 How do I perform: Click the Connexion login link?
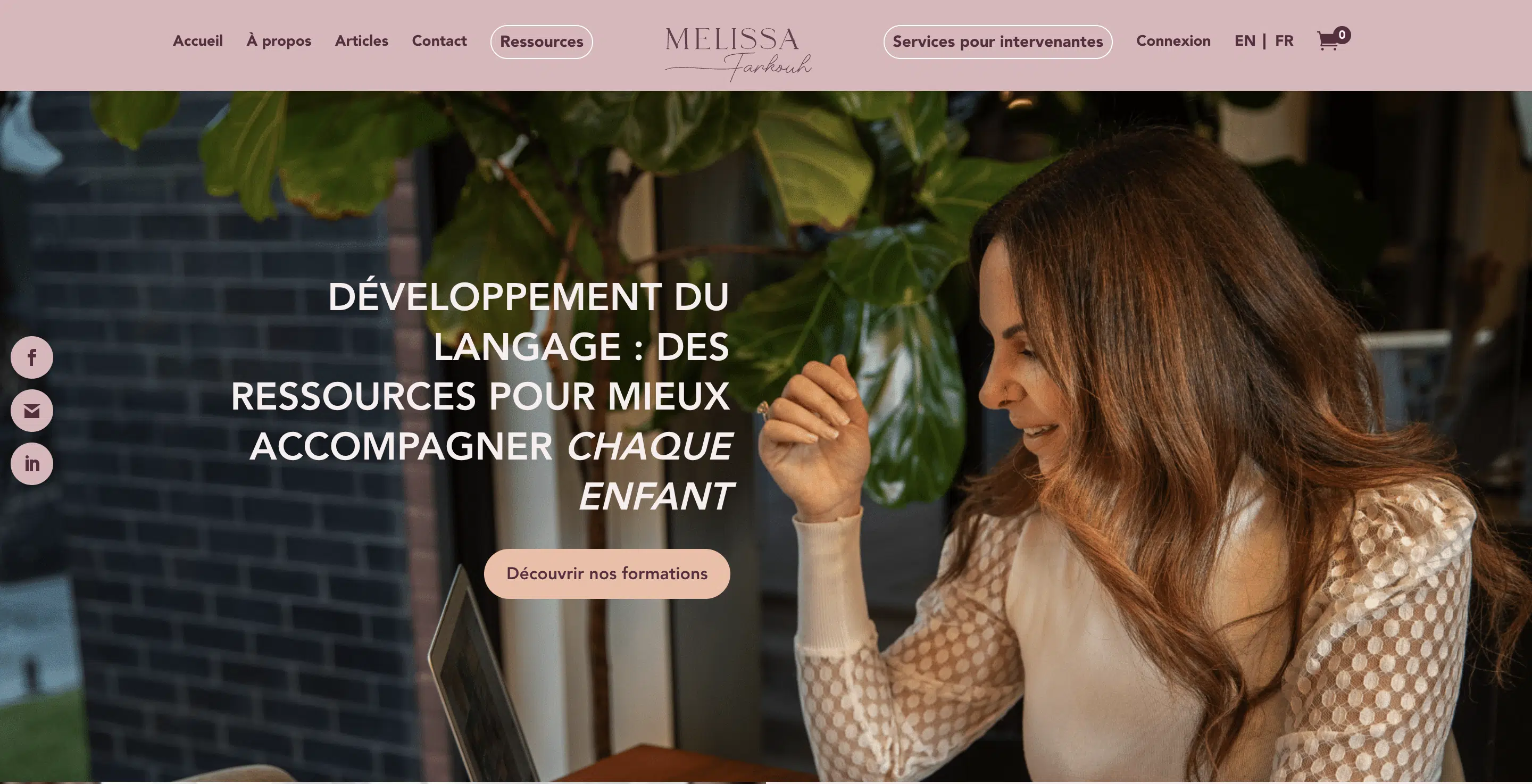(x=1173, y=41)
